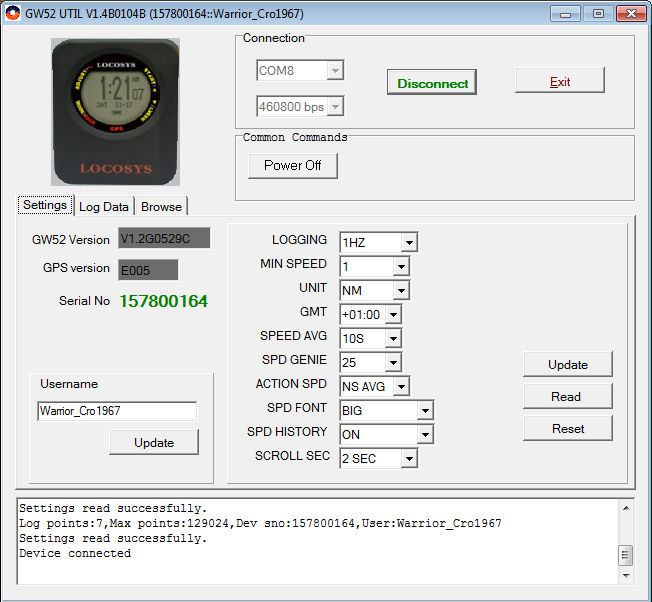Switch to the Log Data tab
The height and width of the screenshot is (602, 652).
click(104, 206)
